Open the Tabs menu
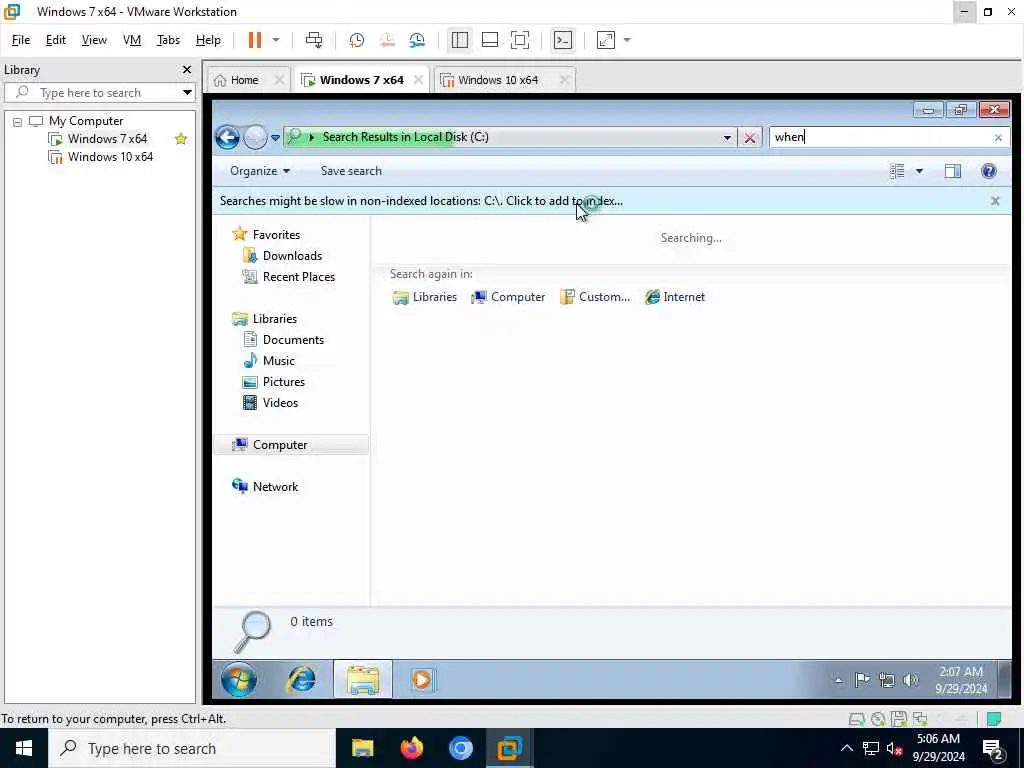This screenshot has width=1024, height=768. click(x=168, y=40)
